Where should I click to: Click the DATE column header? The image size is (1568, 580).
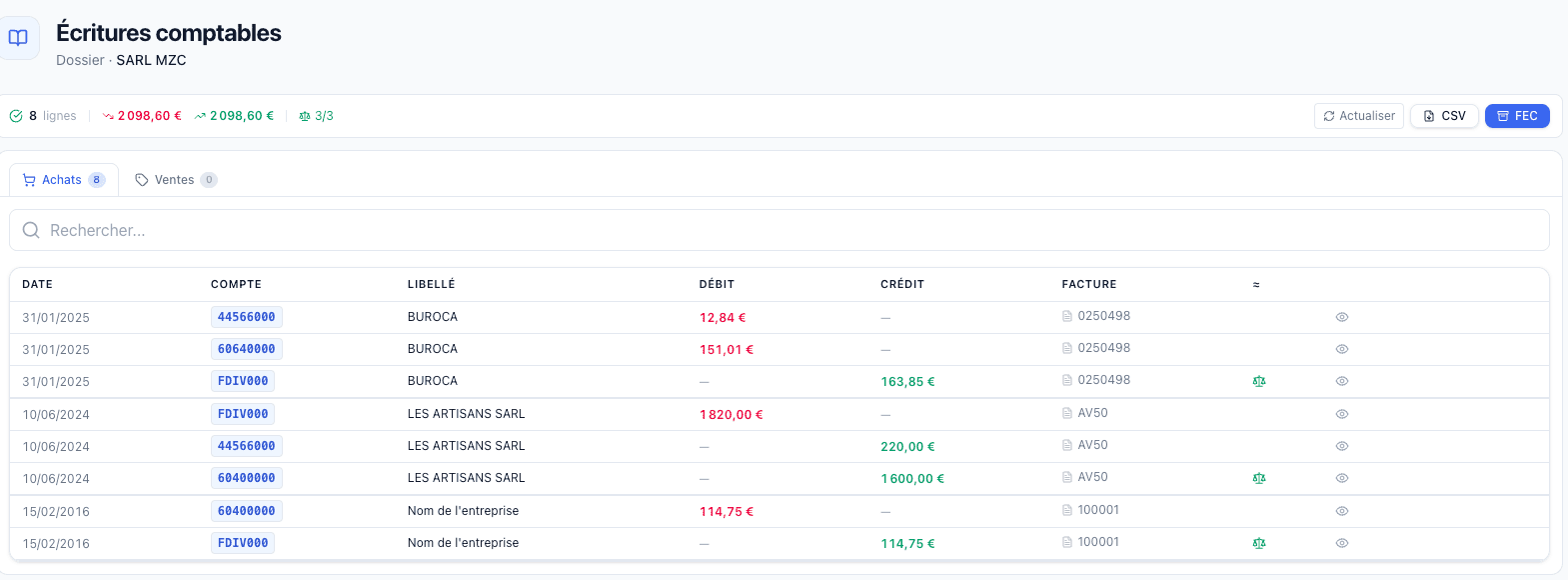coord(38,284)
